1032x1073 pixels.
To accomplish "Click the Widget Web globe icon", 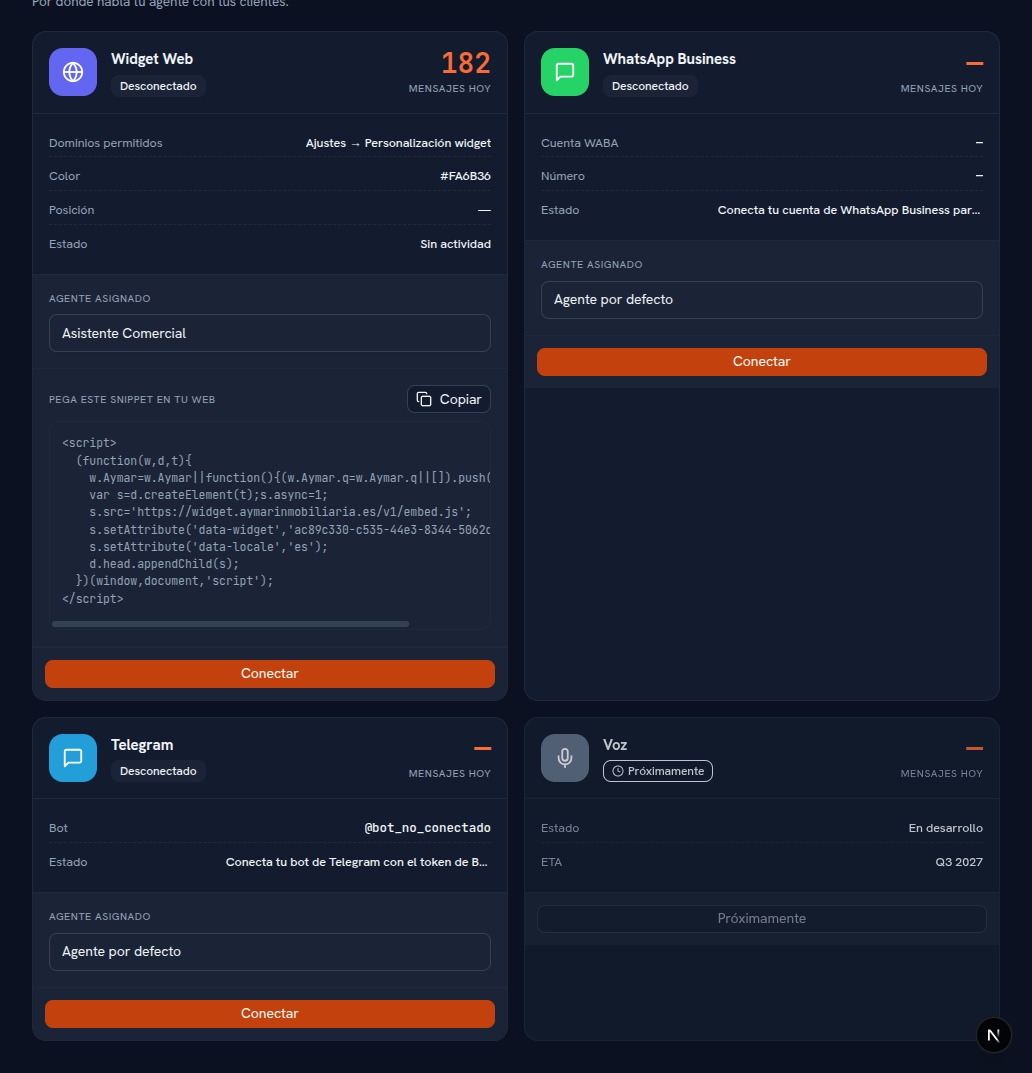I will 73,72.
